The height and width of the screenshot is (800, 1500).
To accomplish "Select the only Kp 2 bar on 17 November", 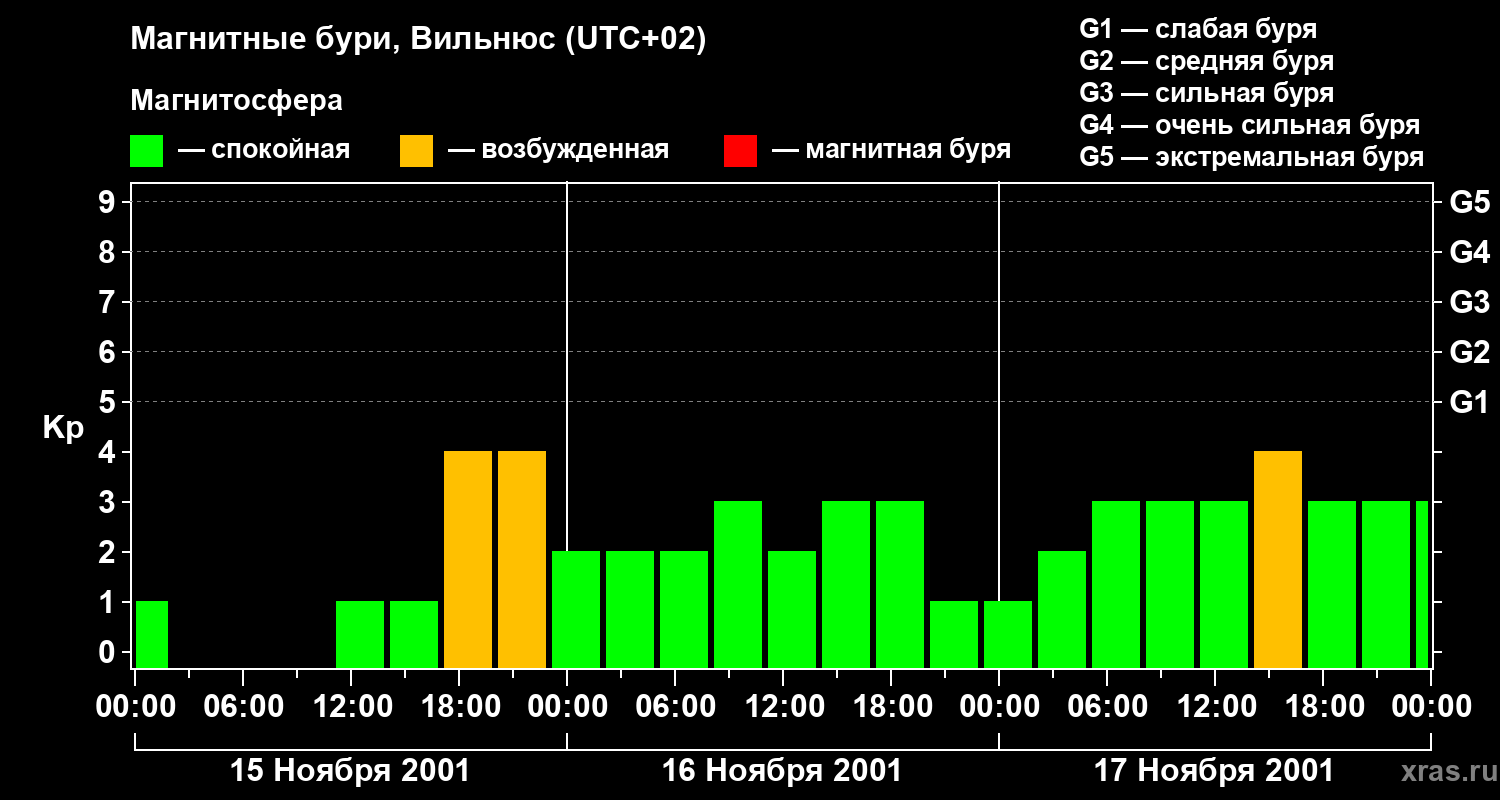I will pyautogui.click(x=1062, y=610).
